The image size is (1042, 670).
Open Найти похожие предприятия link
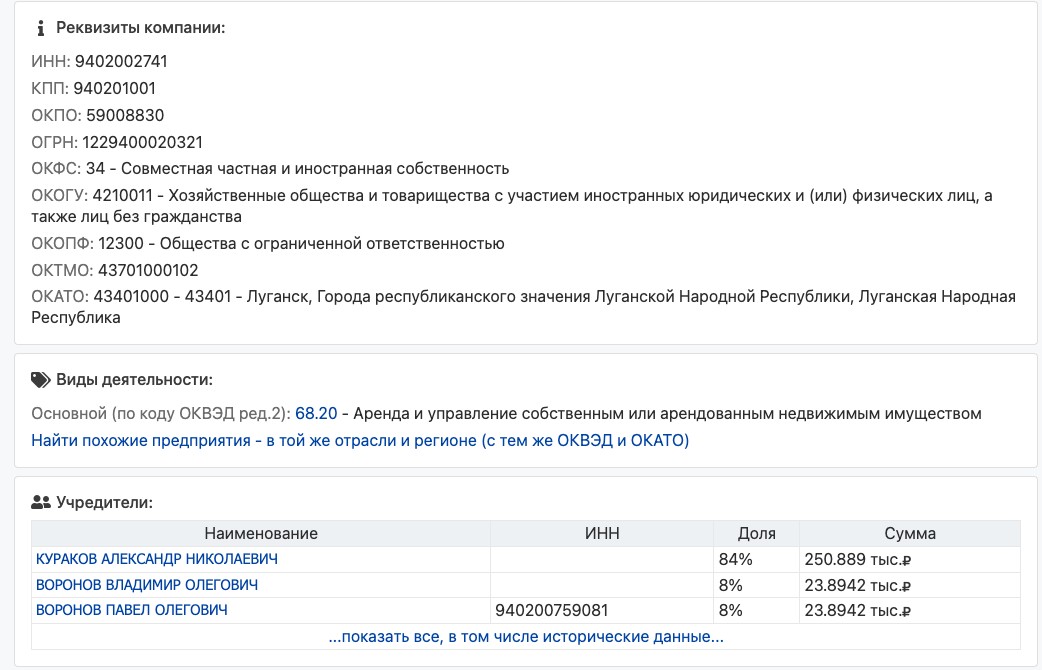click(359, 440)
